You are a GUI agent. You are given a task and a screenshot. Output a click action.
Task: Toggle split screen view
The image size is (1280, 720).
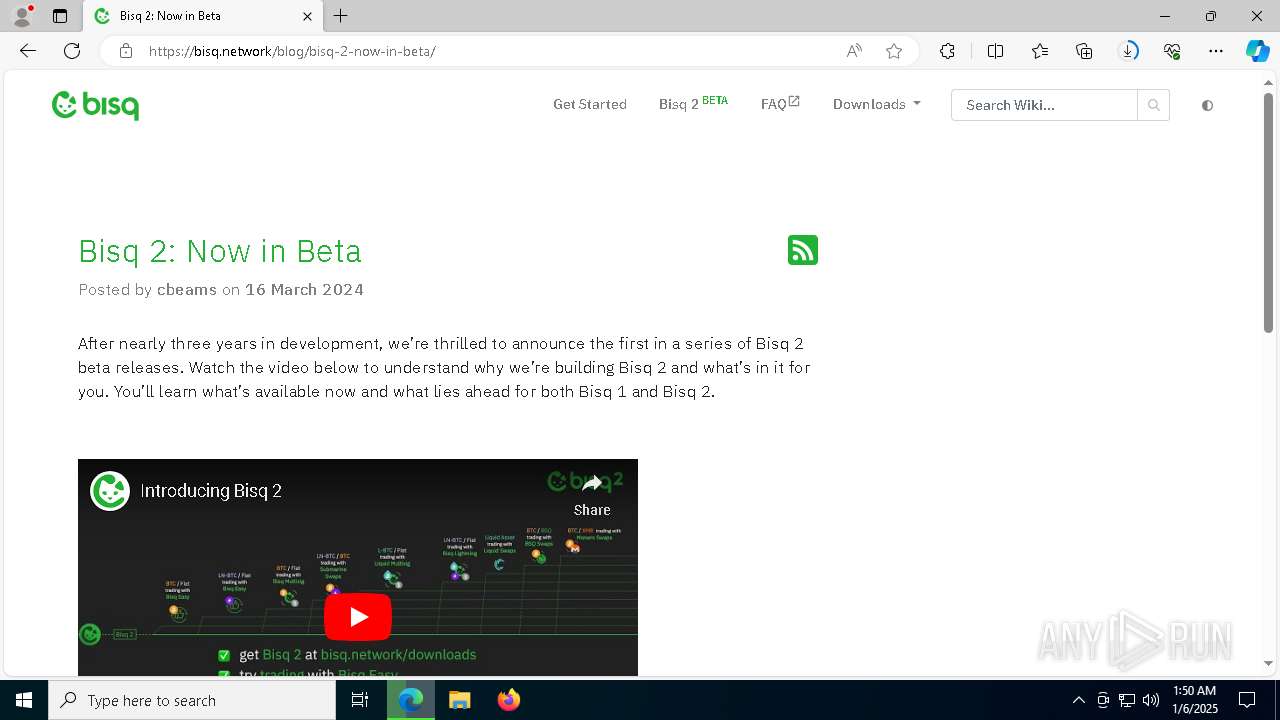(995, 51)
